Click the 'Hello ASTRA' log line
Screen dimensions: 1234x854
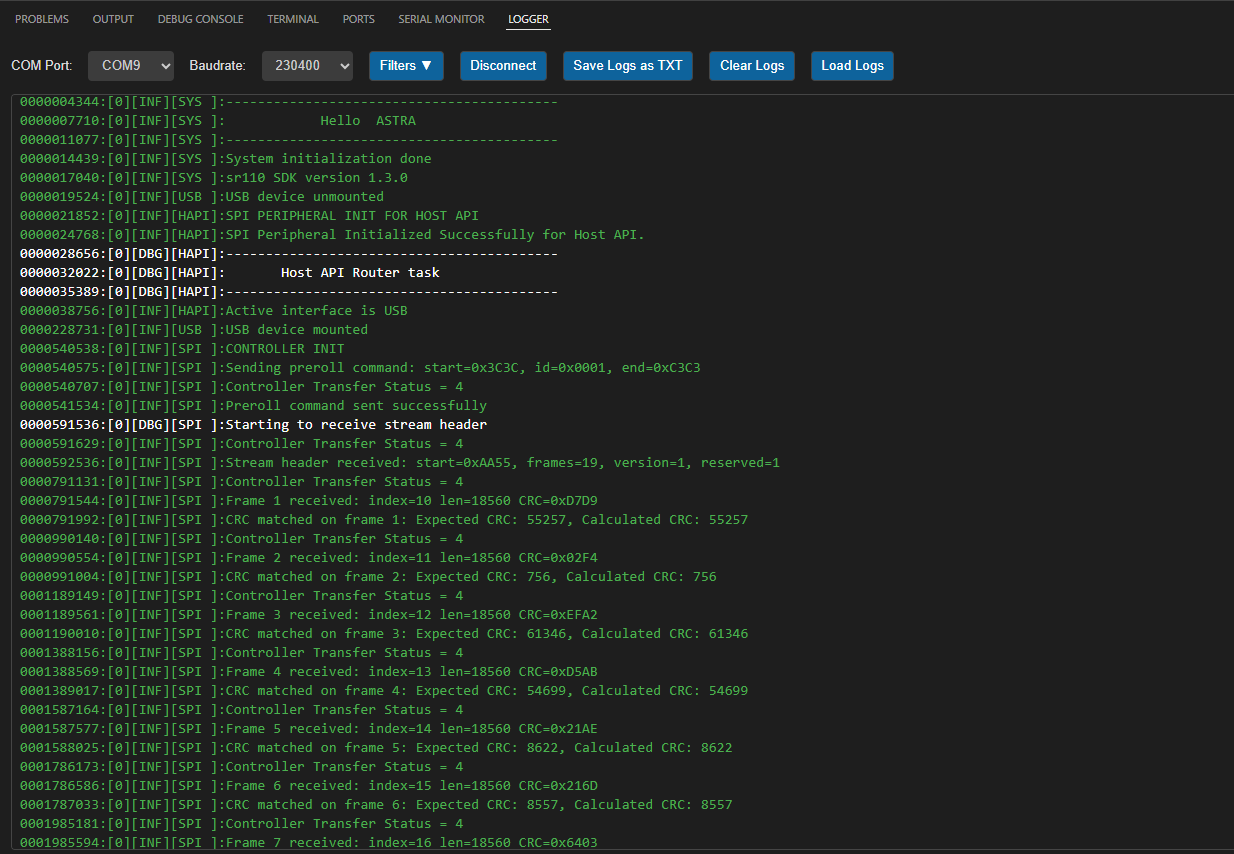(x=218, y=121)
